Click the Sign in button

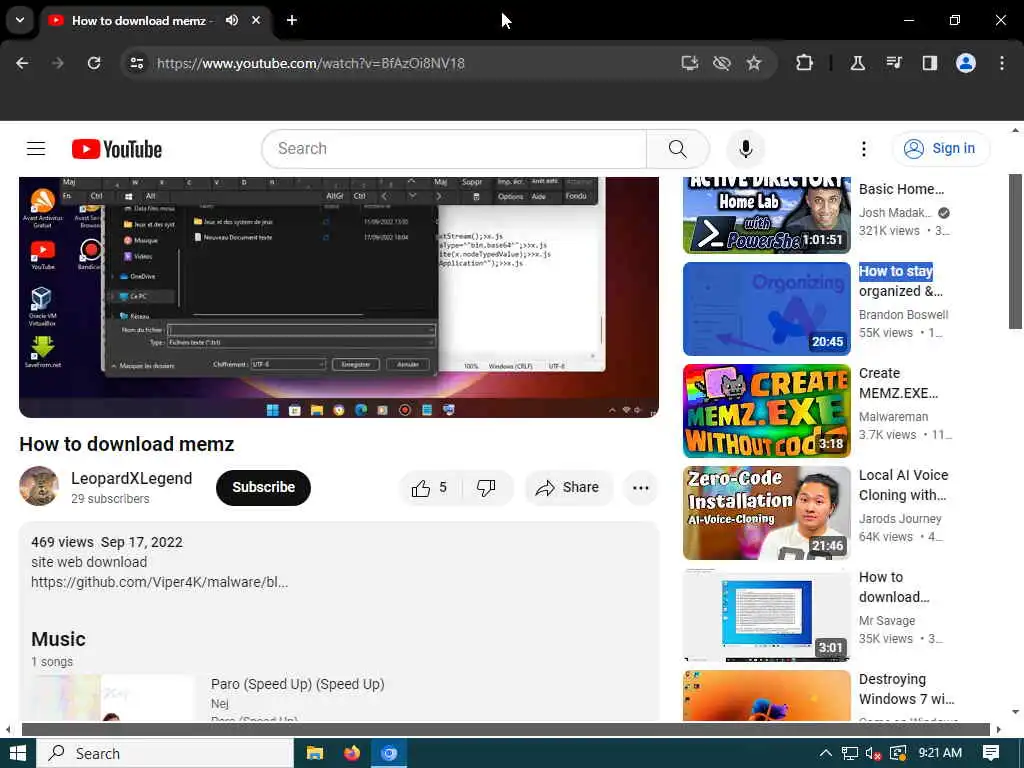940,149
